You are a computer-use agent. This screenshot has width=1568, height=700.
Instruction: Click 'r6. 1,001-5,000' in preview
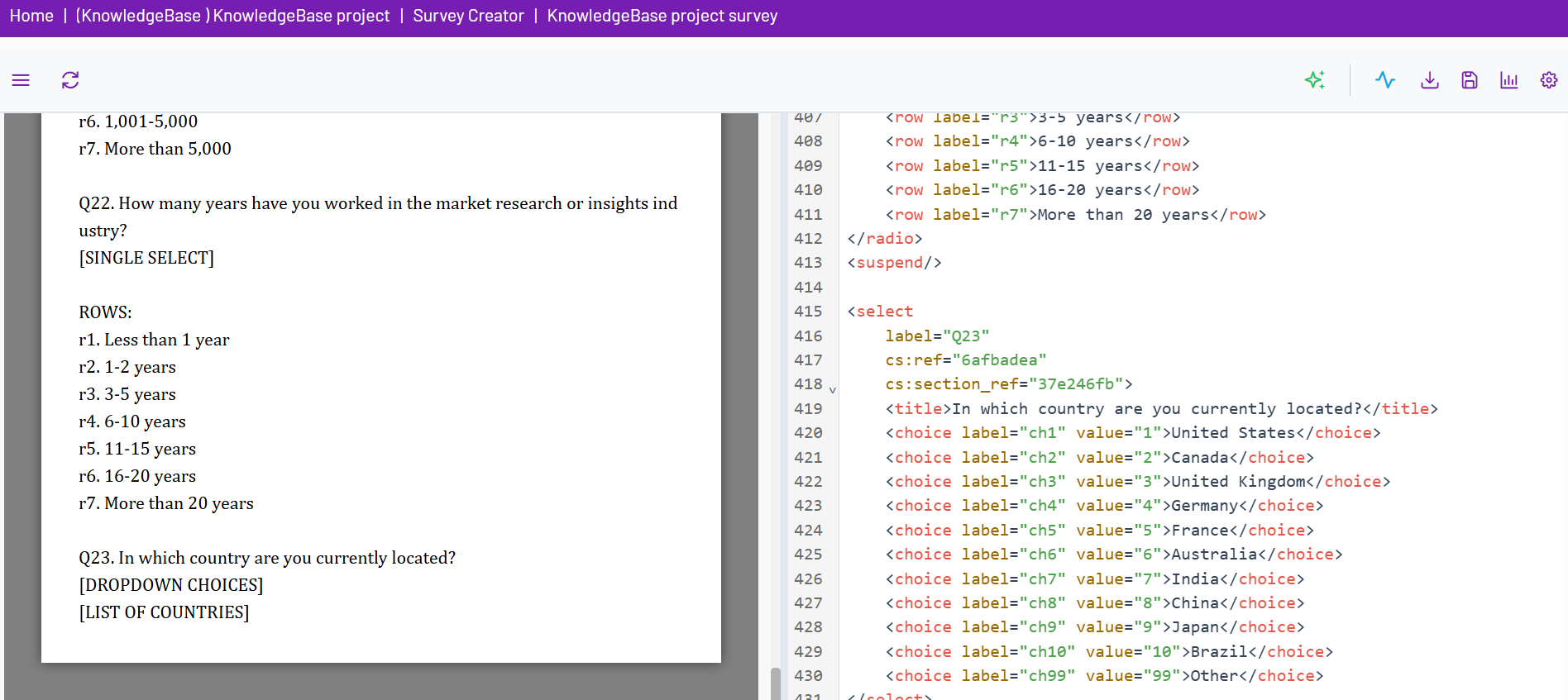pos(138,121)
